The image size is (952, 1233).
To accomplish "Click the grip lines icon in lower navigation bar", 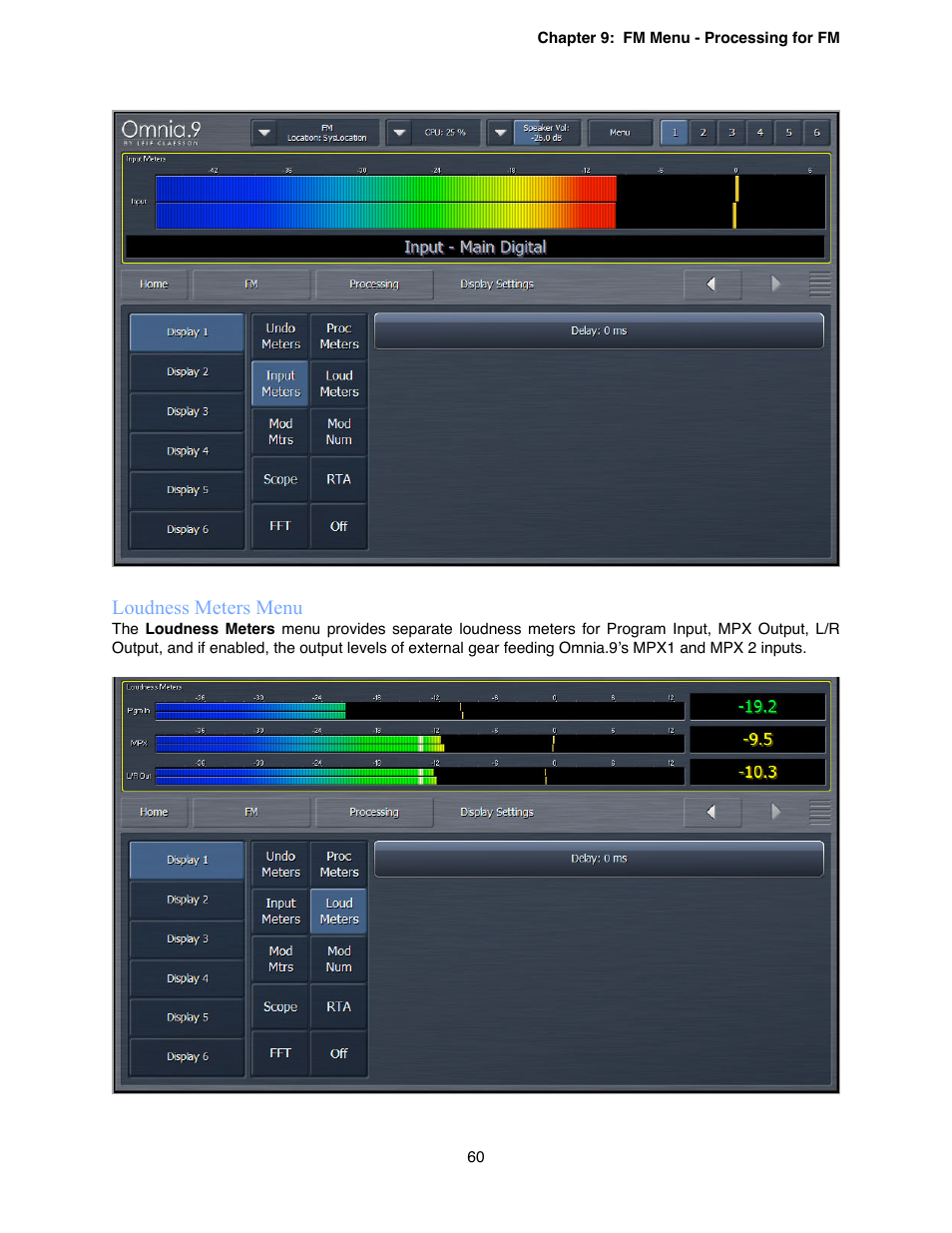I will (x=819, y=813).
